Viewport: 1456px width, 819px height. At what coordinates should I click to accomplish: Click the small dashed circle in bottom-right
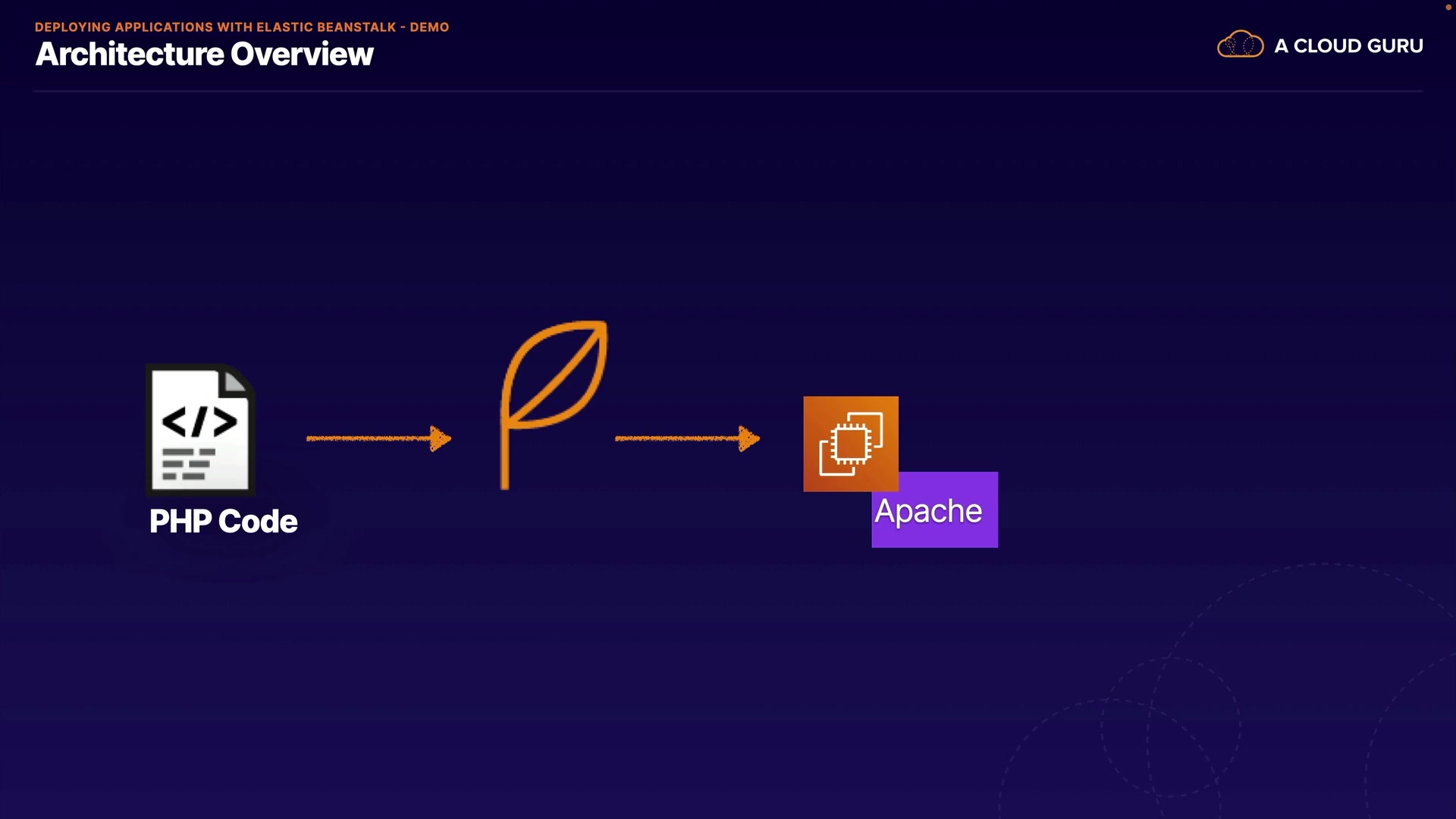pyautogui.click(x=1171, y=726)
